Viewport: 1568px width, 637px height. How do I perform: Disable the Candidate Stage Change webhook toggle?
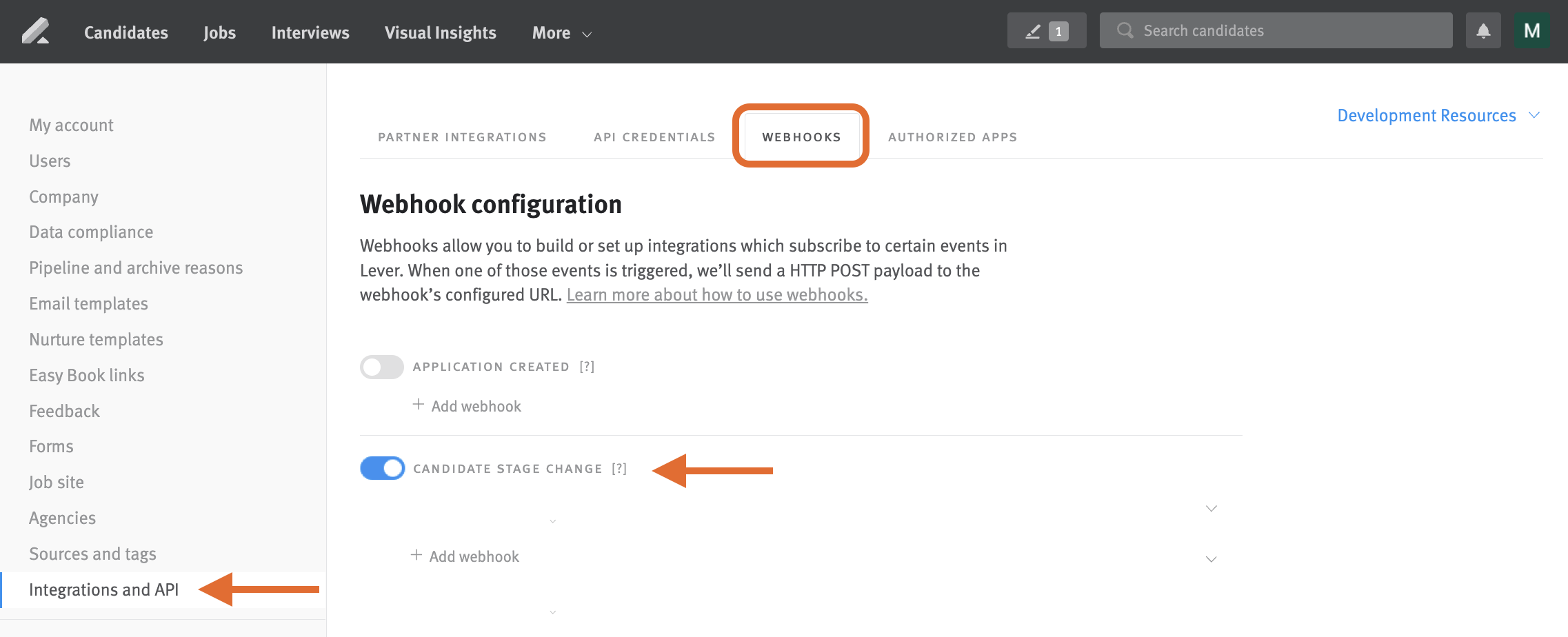point(382,468)
